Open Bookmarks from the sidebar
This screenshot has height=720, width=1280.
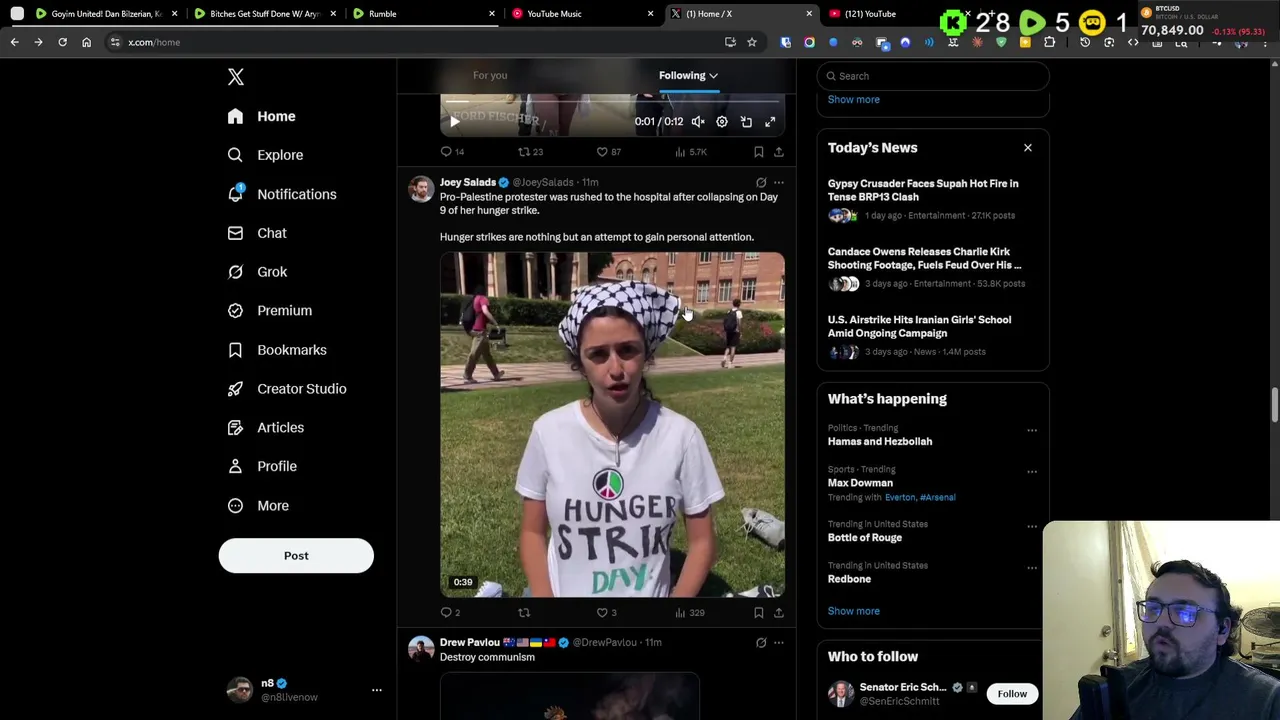pyautogui.click(x=277, y=350)
